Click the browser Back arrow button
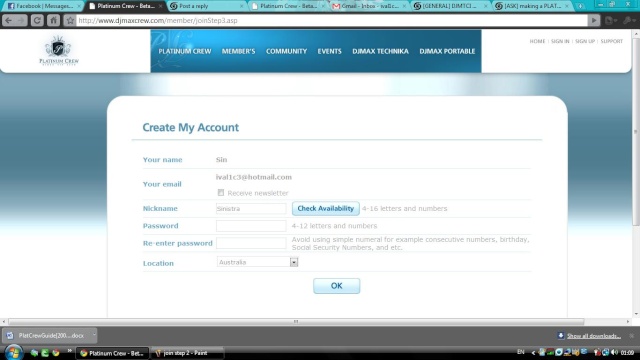 point(9,20)
